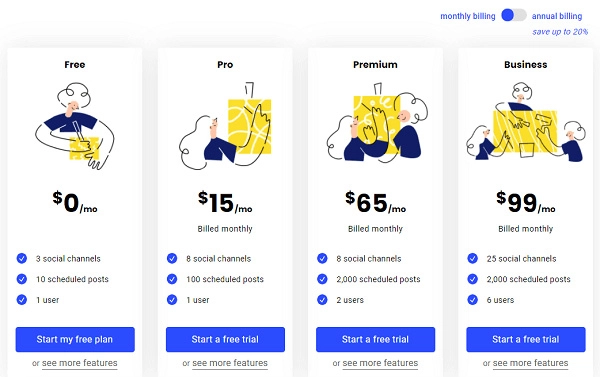Open see more features under Pro
The image size is (600, 377).
pos(230,363)
